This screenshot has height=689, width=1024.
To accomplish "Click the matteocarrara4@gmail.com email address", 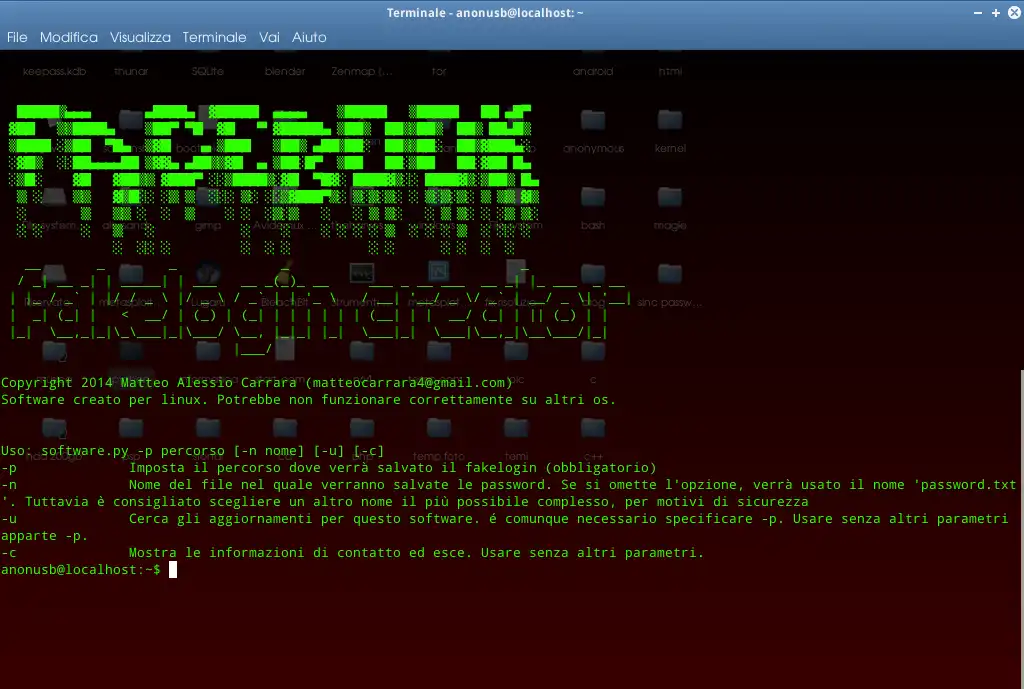I will coord(409,383).
